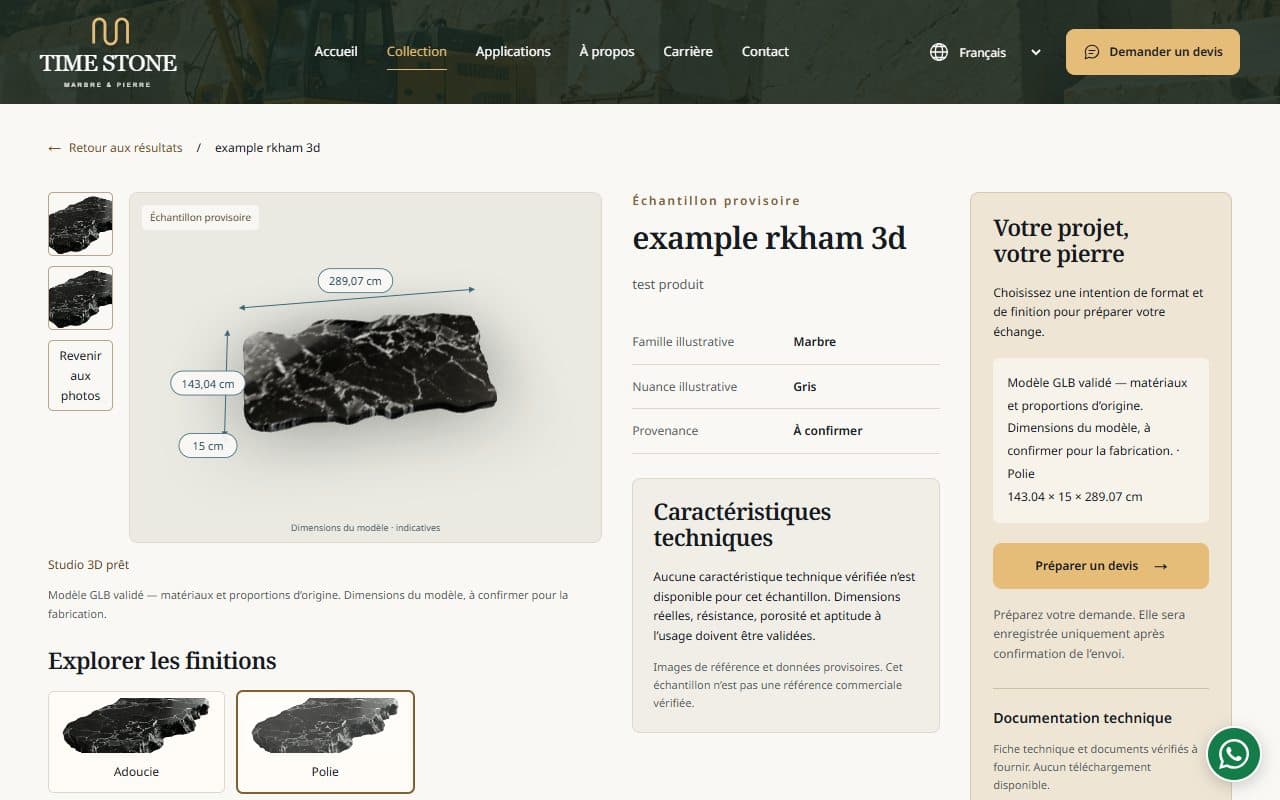The image size is (1280, 800).
Task: Click the Demander un devis button
Action: (x=1153, y=52)
